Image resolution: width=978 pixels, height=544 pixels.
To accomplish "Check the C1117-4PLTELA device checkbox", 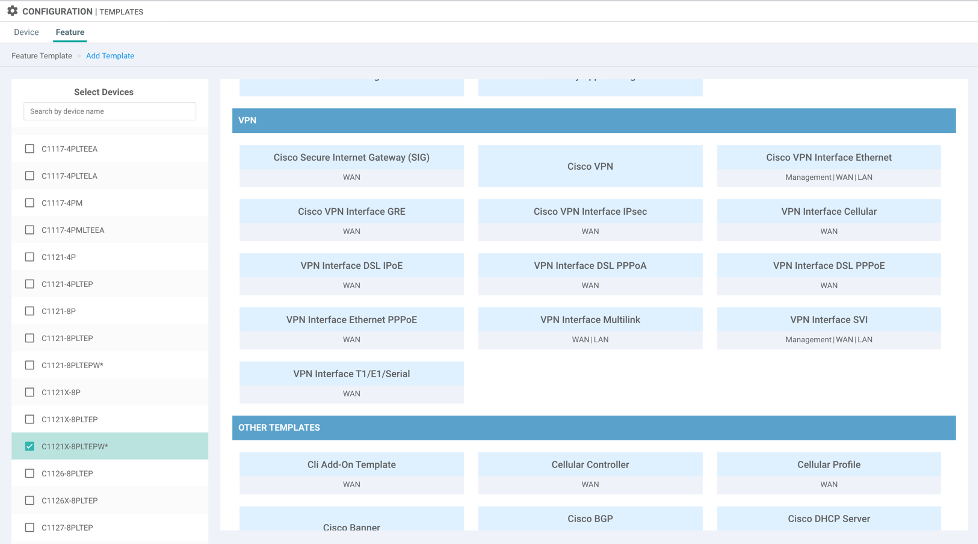I will (x=29, y=175).
